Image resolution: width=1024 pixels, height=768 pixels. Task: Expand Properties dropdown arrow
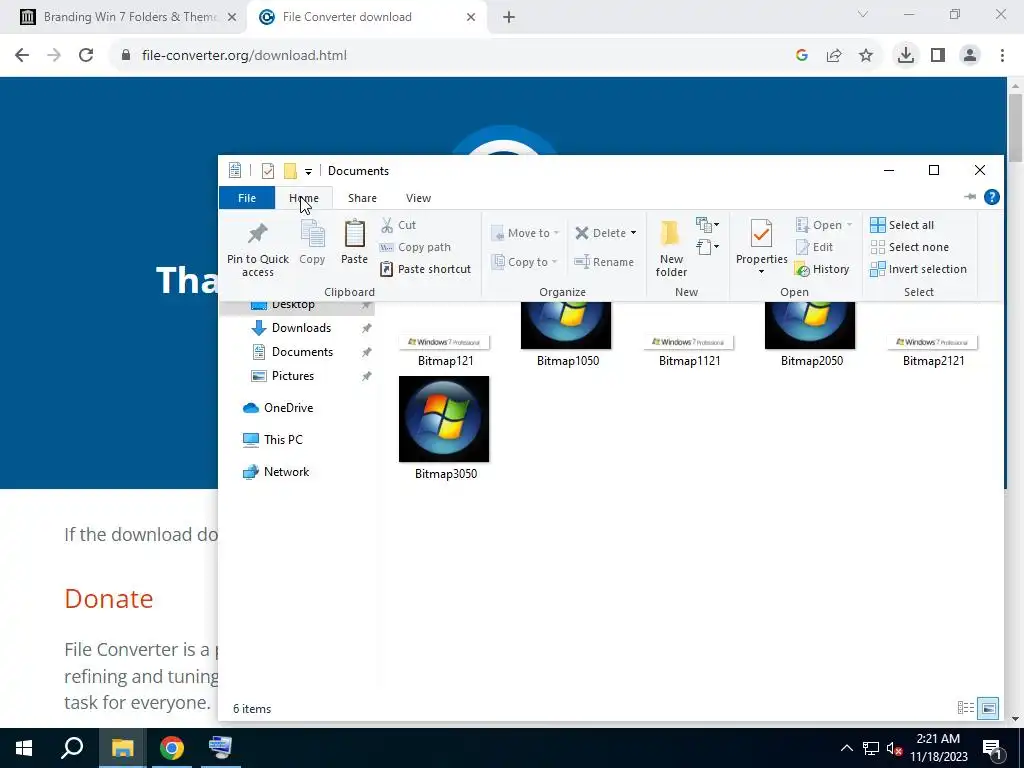[x=761, y=271]
